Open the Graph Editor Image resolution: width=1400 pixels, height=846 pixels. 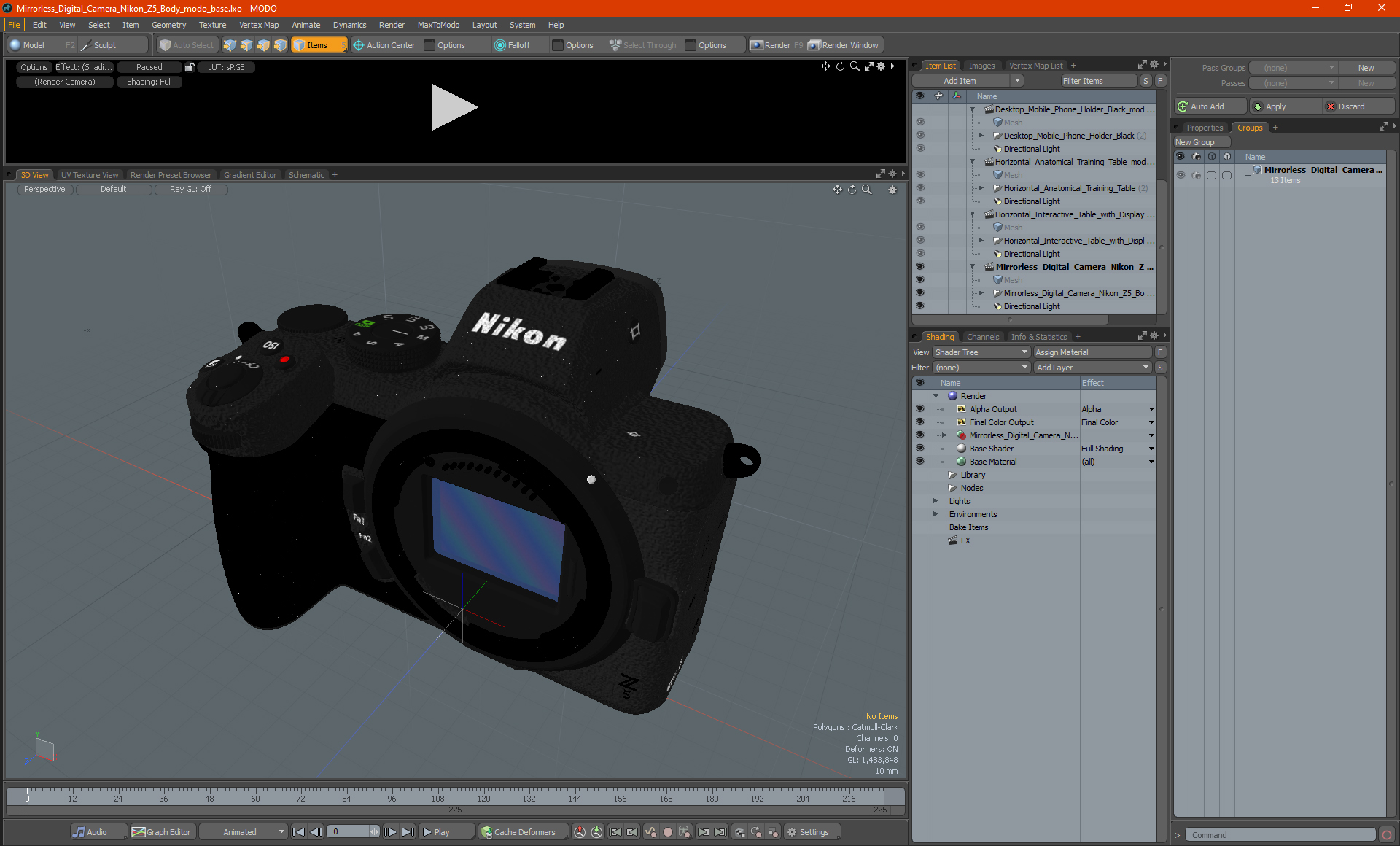[162, 832]
